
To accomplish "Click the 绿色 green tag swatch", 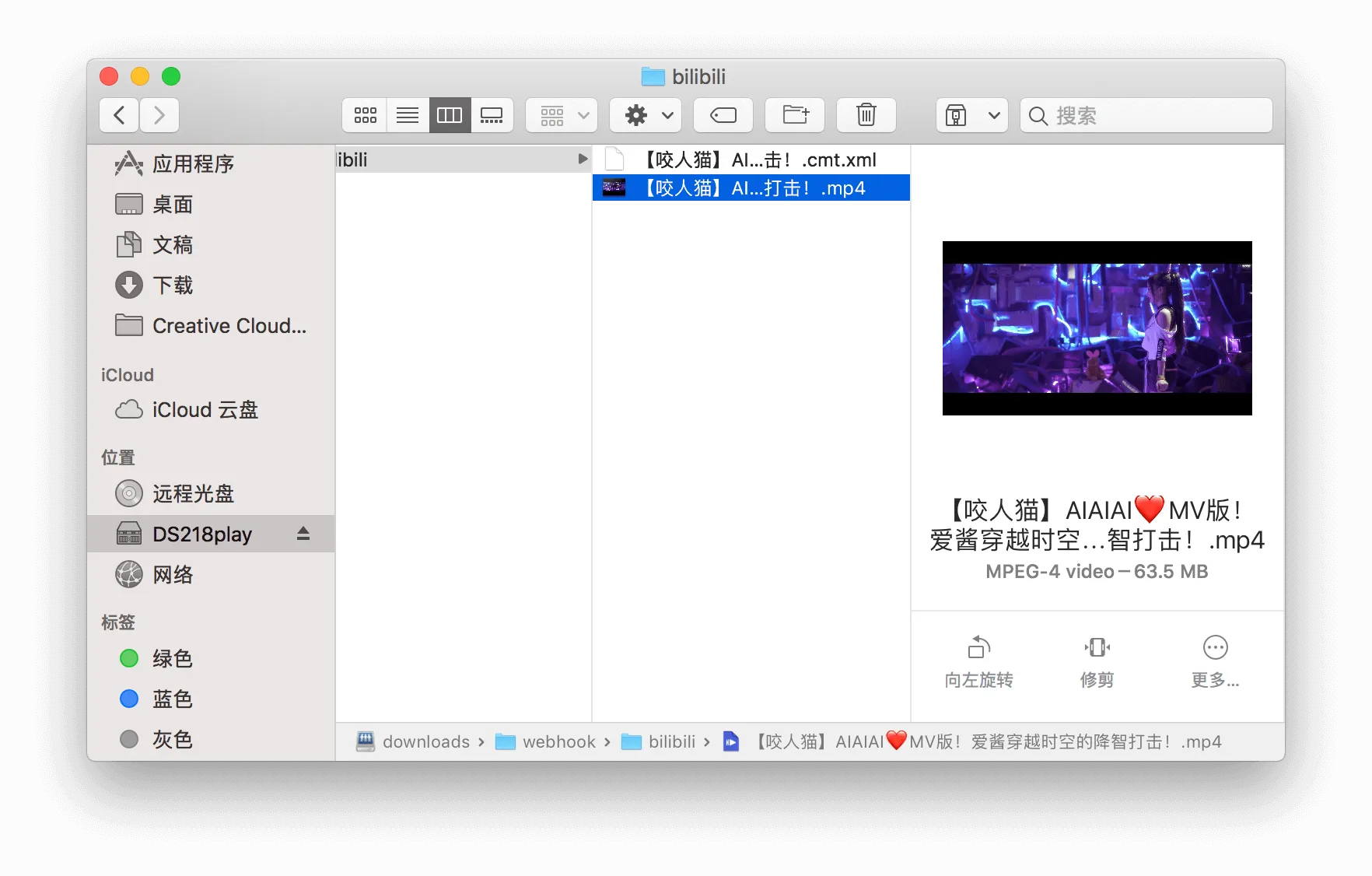I will 129,658.
